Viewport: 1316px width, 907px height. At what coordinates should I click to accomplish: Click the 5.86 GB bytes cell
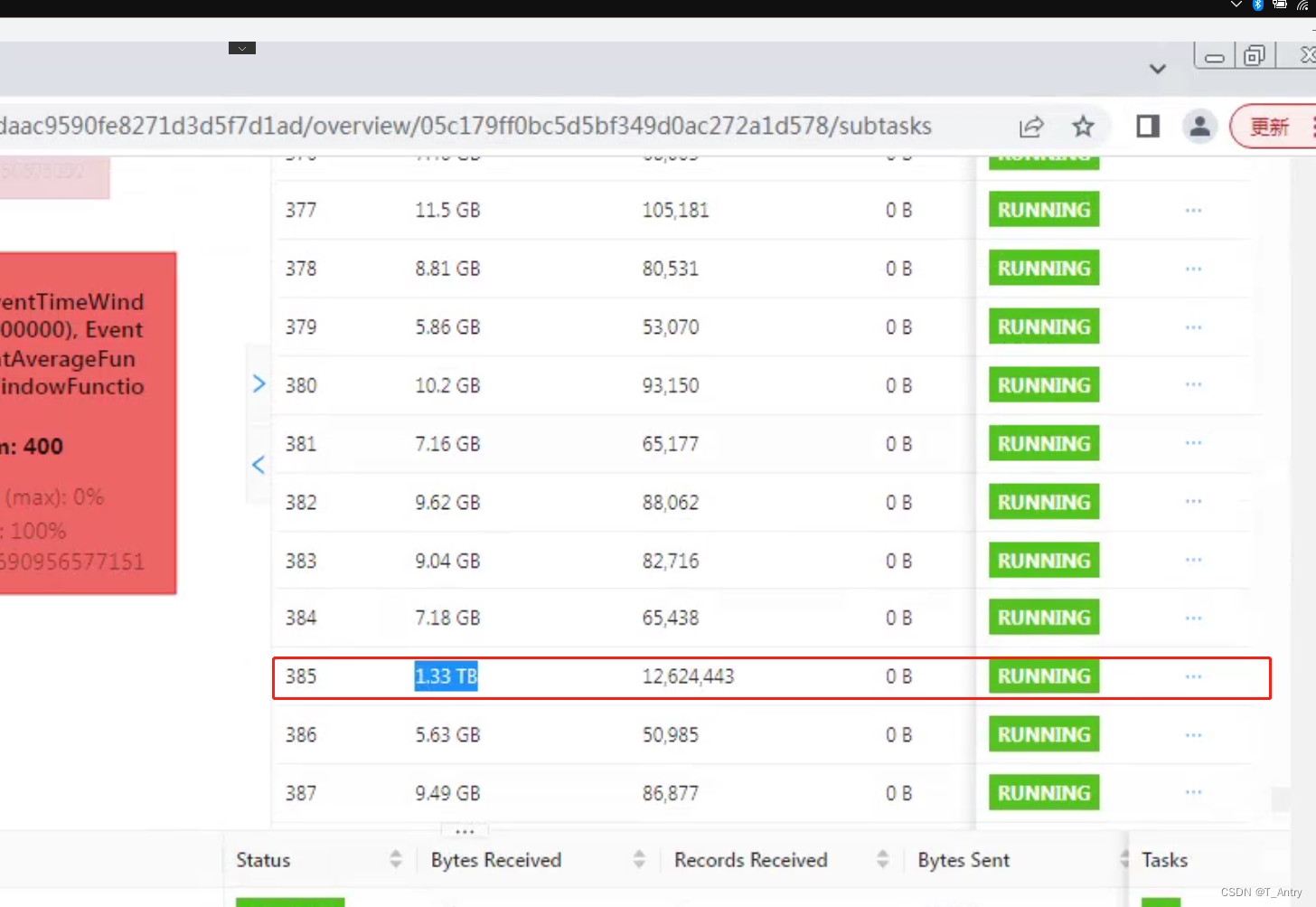447,327
